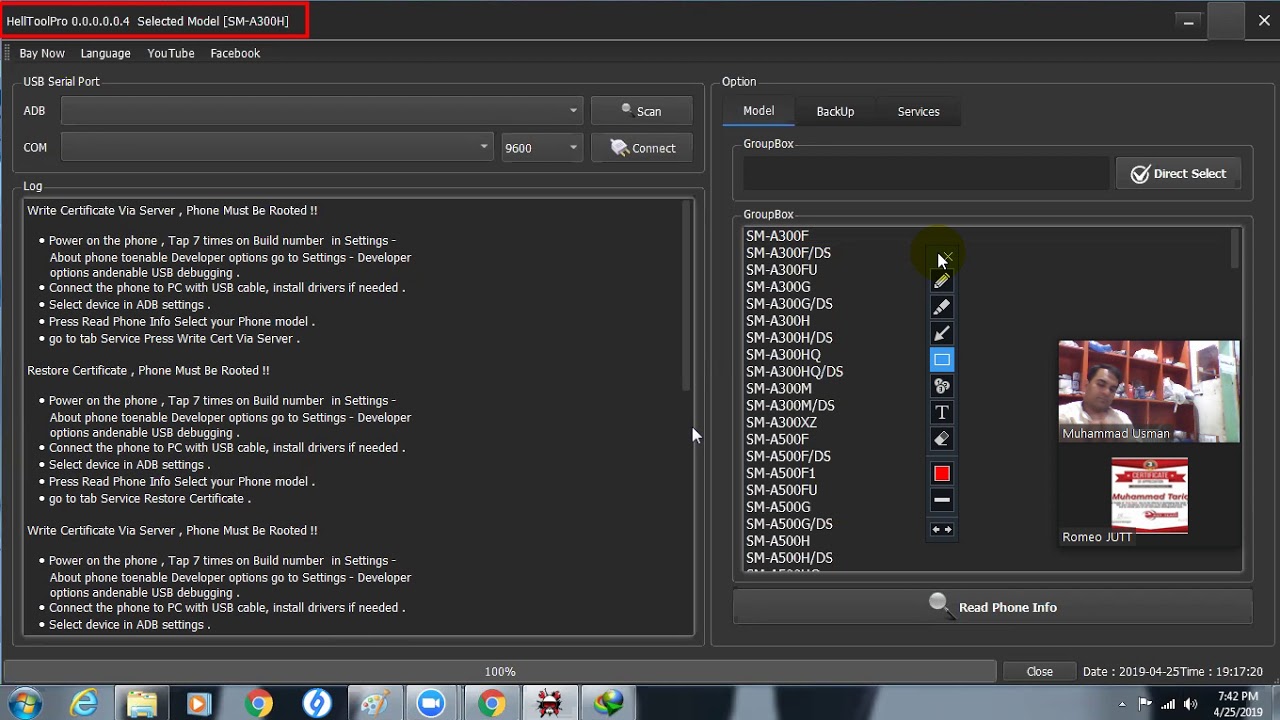
Task: Select the arrow annotation tool
Action: point(942,333)
